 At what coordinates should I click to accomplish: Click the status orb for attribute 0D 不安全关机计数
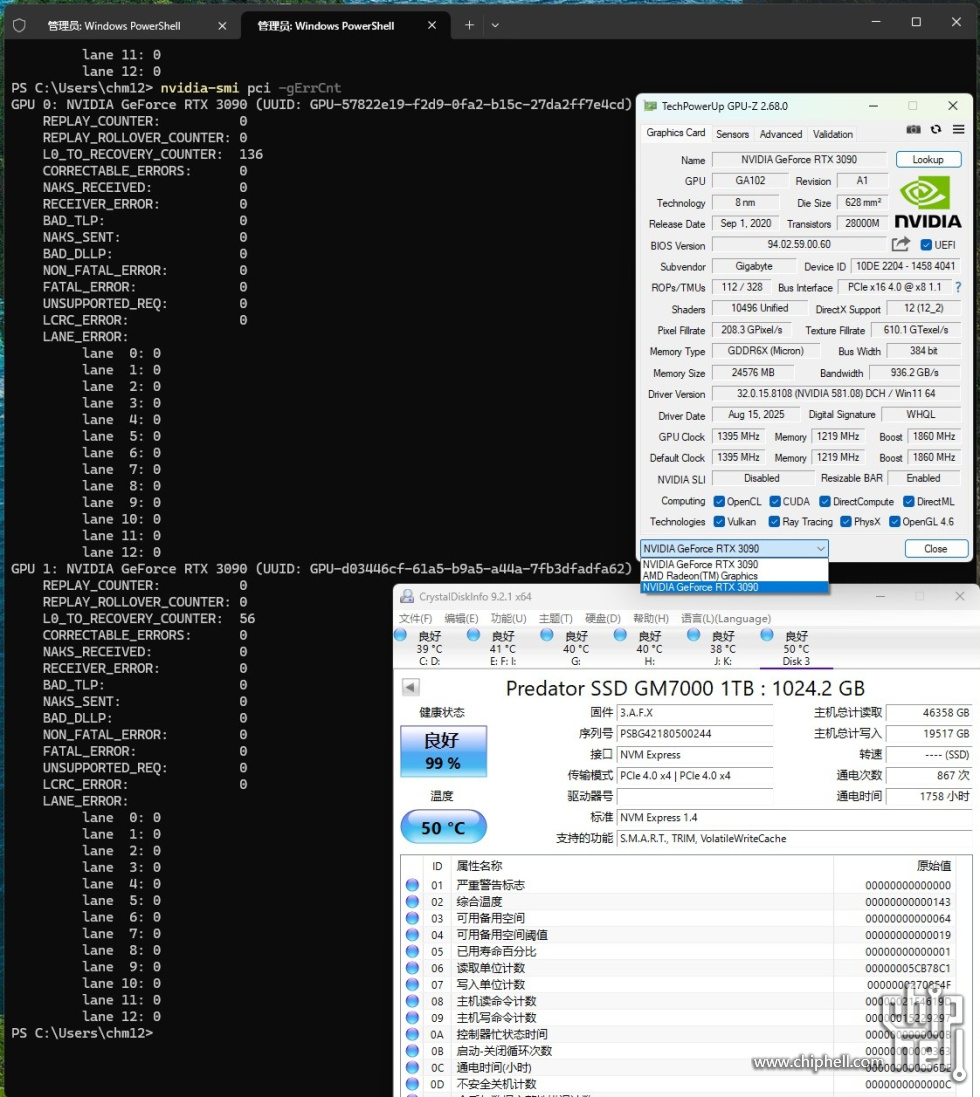[x=412, y=1084]
